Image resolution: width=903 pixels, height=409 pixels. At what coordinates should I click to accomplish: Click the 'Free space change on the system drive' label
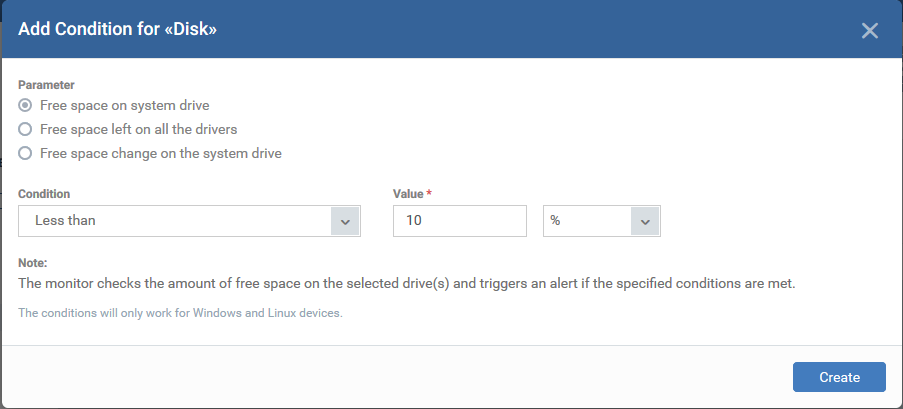[161, 153]
